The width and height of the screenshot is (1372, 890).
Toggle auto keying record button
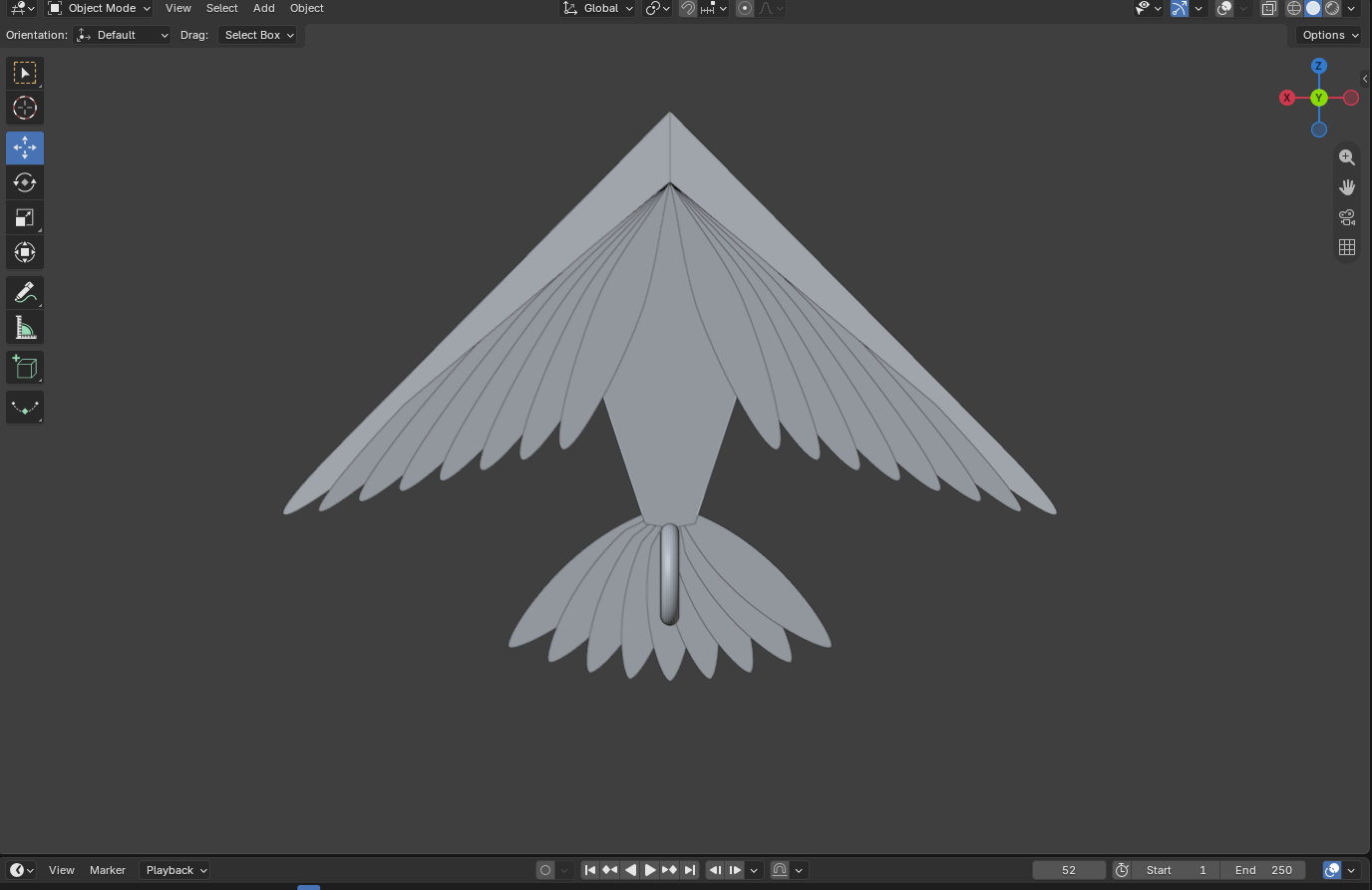545,870
